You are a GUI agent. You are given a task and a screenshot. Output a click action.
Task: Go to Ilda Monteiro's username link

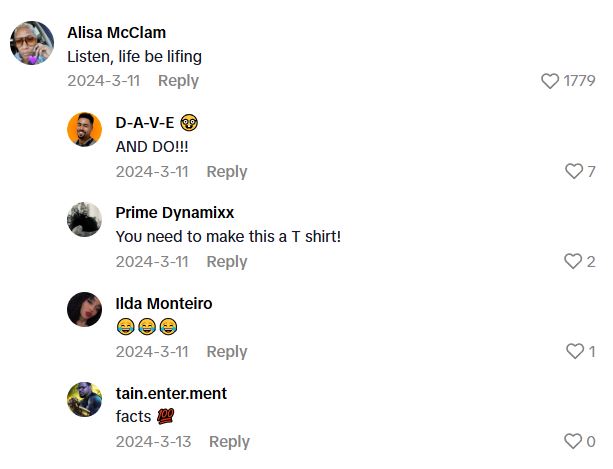[x=164, y=303]
